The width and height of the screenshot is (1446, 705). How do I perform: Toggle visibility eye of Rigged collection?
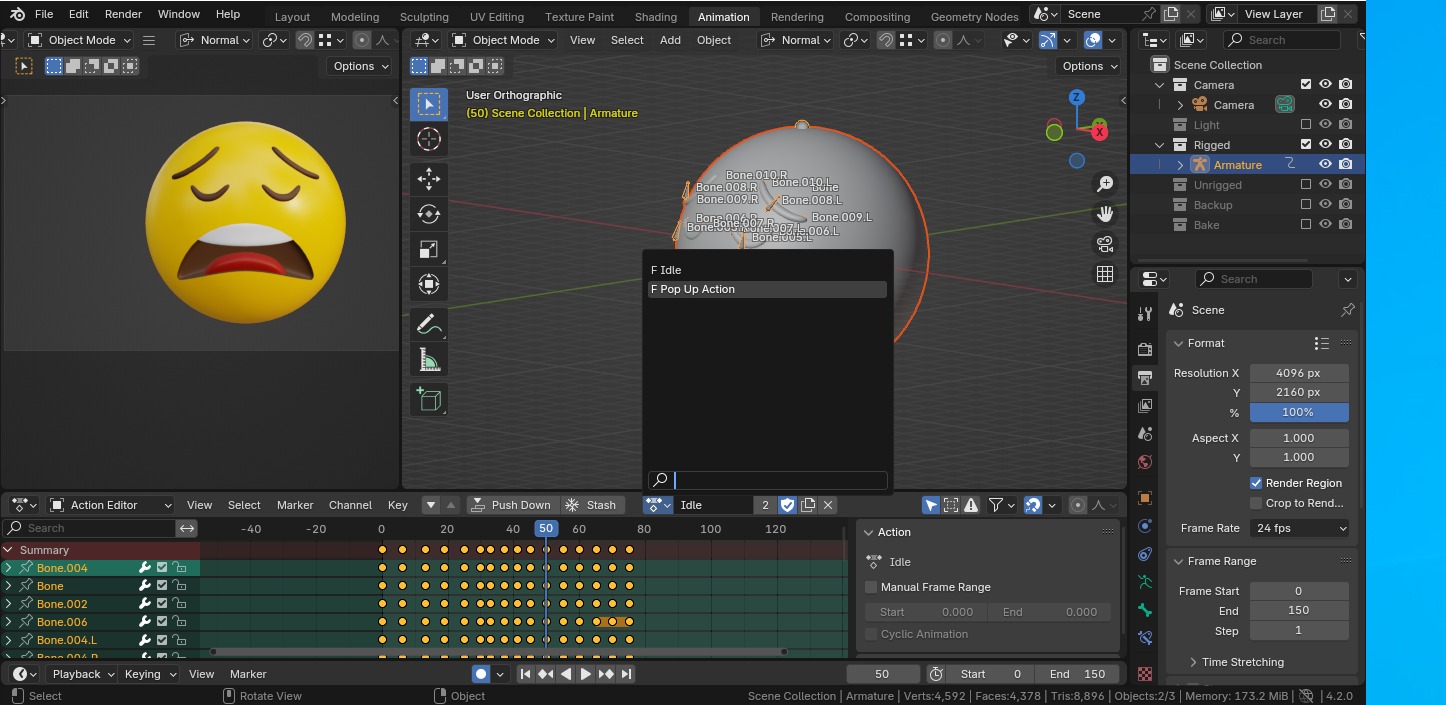(x=1325, y=145)
